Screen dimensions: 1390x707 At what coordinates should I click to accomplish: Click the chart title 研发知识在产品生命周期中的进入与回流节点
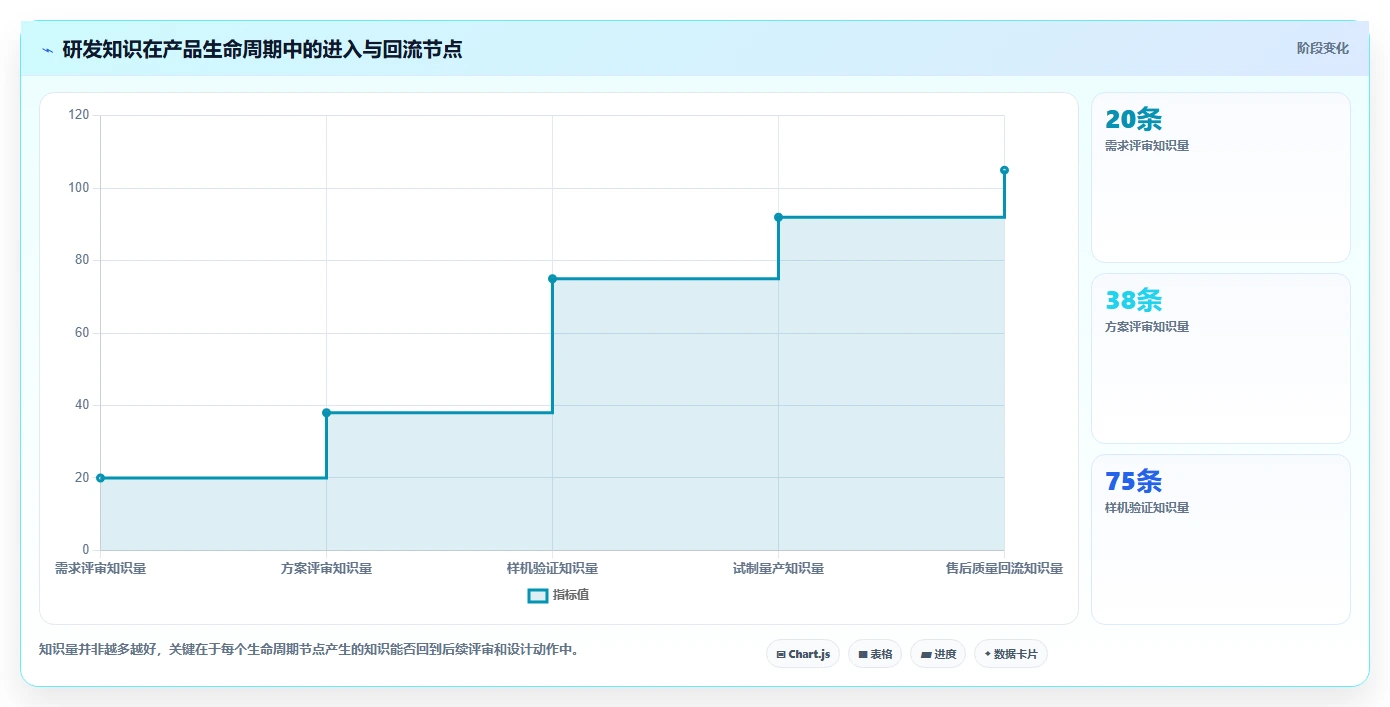[x=262, y=49]
